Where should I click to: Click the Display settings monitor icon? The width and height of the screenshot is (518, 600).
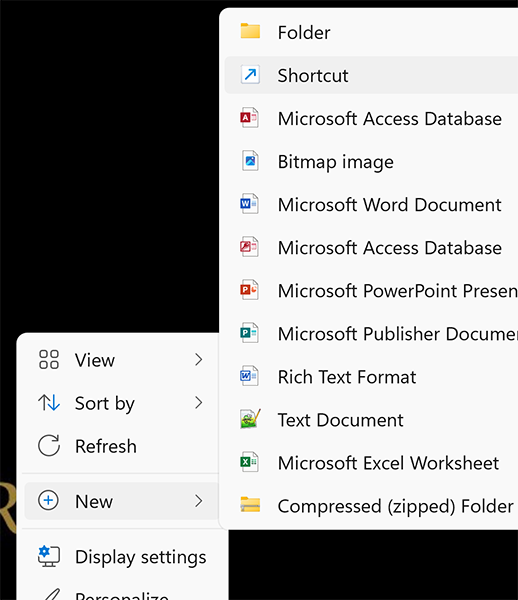pos(49,556)
